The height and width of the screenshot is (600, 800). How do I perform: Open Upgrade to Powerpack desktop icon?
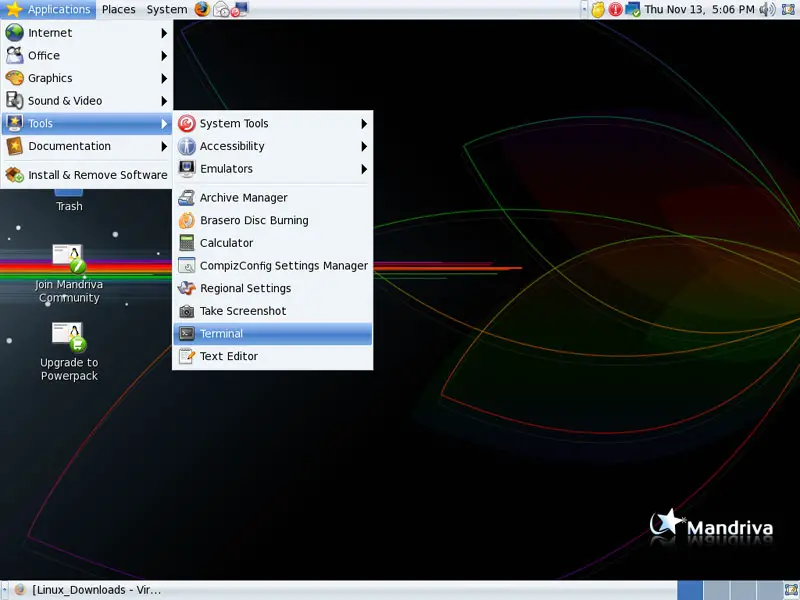(69, 352)
